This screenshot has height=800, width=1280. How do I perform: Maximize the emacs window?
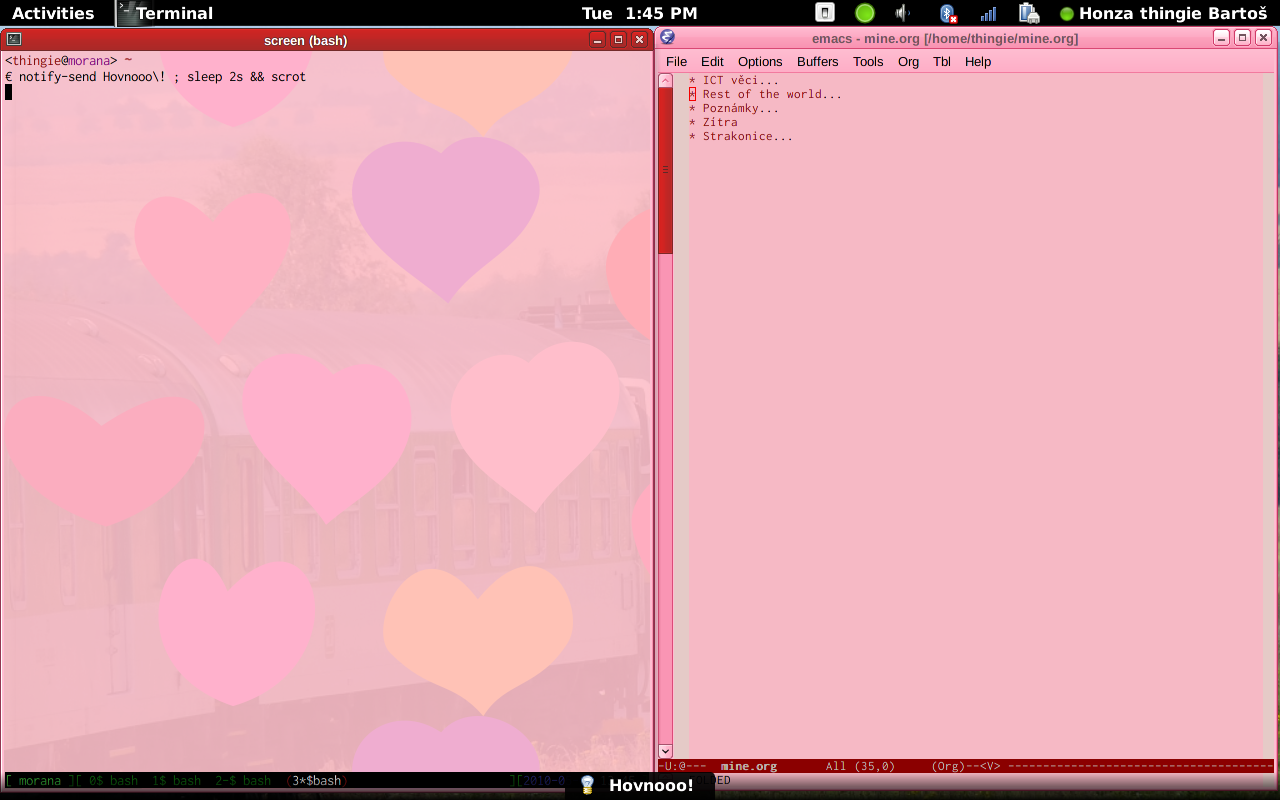coord(1242,38)
